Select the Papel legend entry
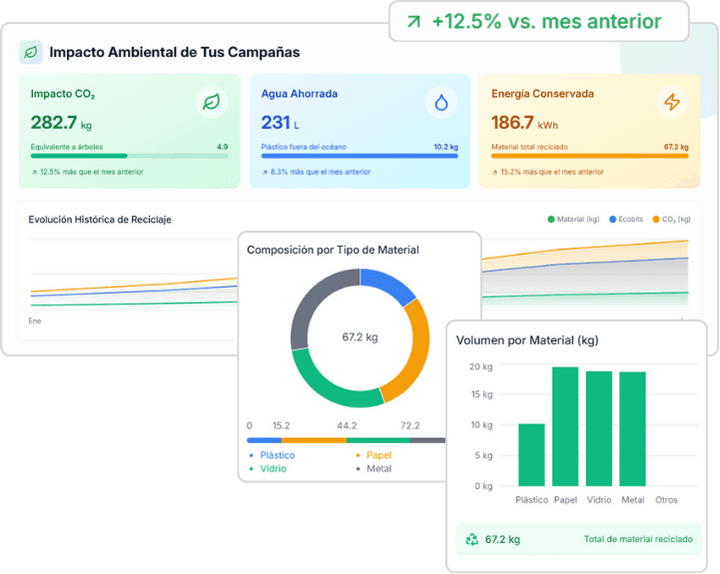The image size is (720, 574). (x=374, y=455)
